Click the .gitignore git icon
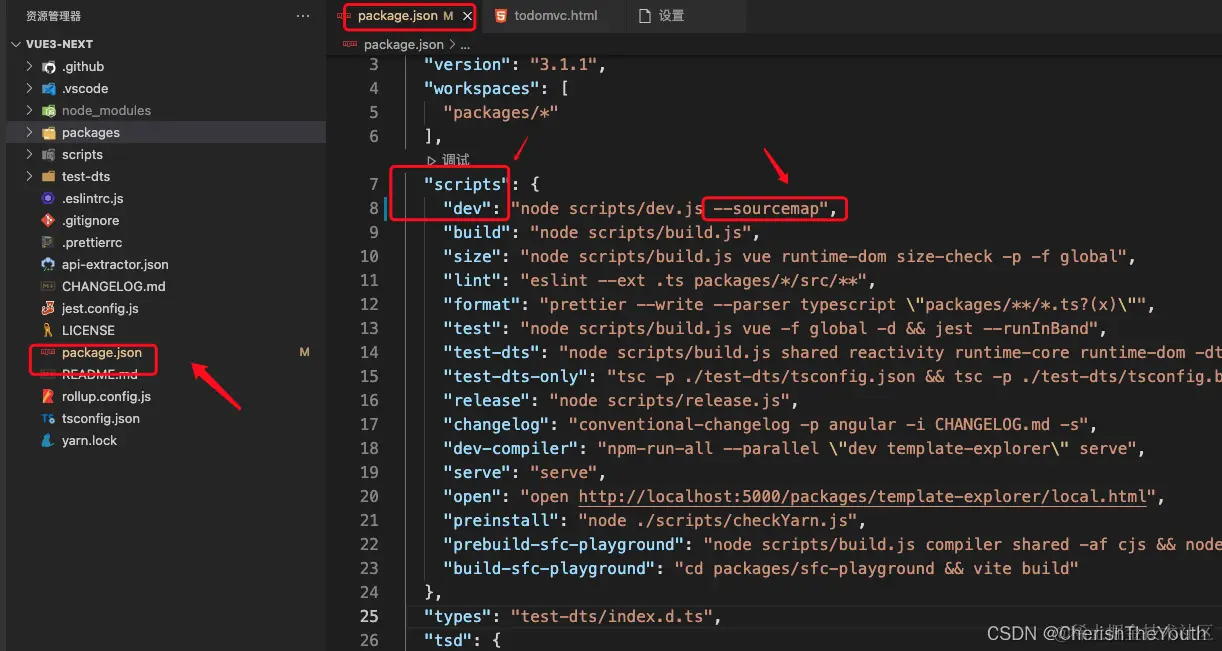The image size is (1222, 651). pos(48,221)
